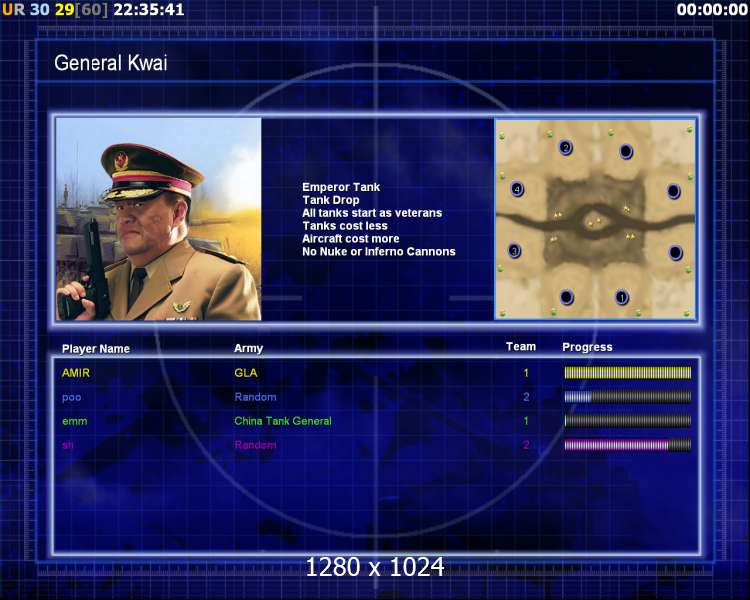
Task: Click the 'GLA' army entry
Action: coord(245,373)
